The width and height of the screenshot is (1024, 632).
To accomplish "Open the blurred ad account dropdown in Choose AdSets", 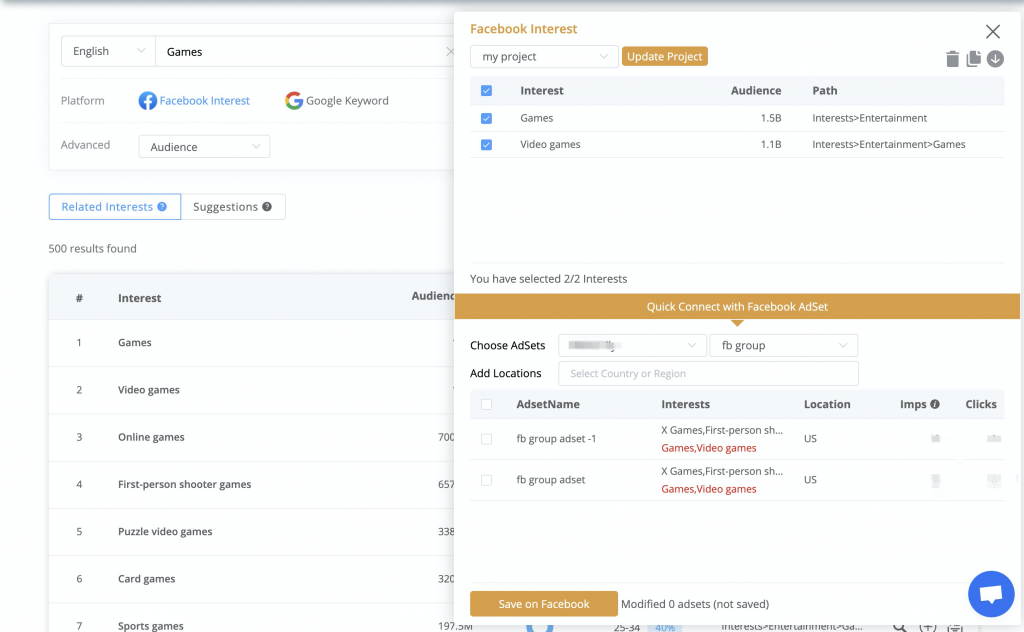I will (632, 345).
